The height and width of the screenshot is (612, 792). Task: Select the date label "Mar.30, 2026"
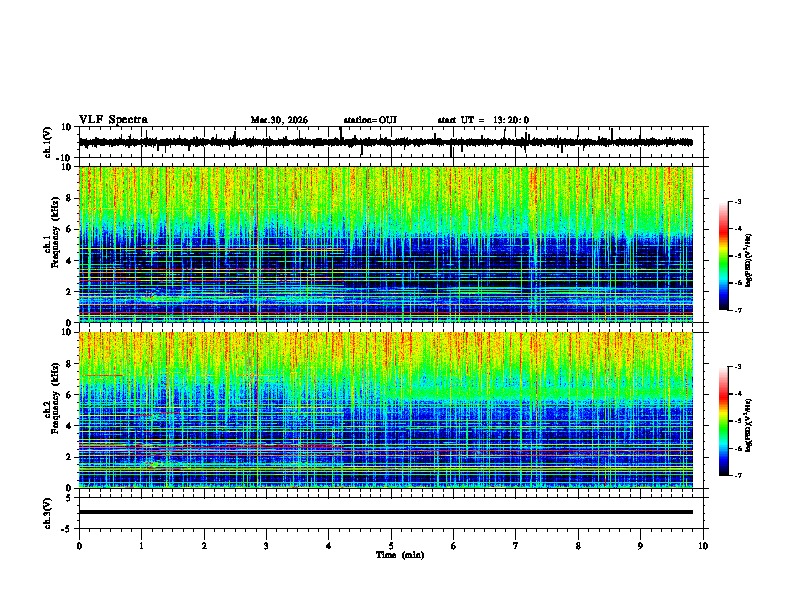tap(279, 120)
